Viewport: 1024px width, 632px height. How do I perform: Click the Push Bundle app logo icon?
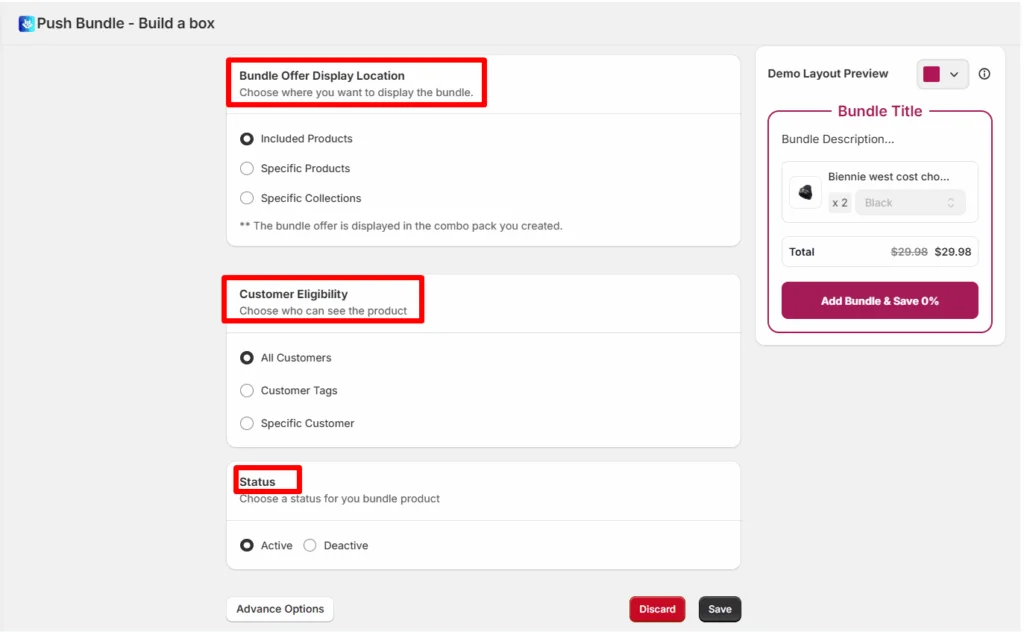pos(26,24)
